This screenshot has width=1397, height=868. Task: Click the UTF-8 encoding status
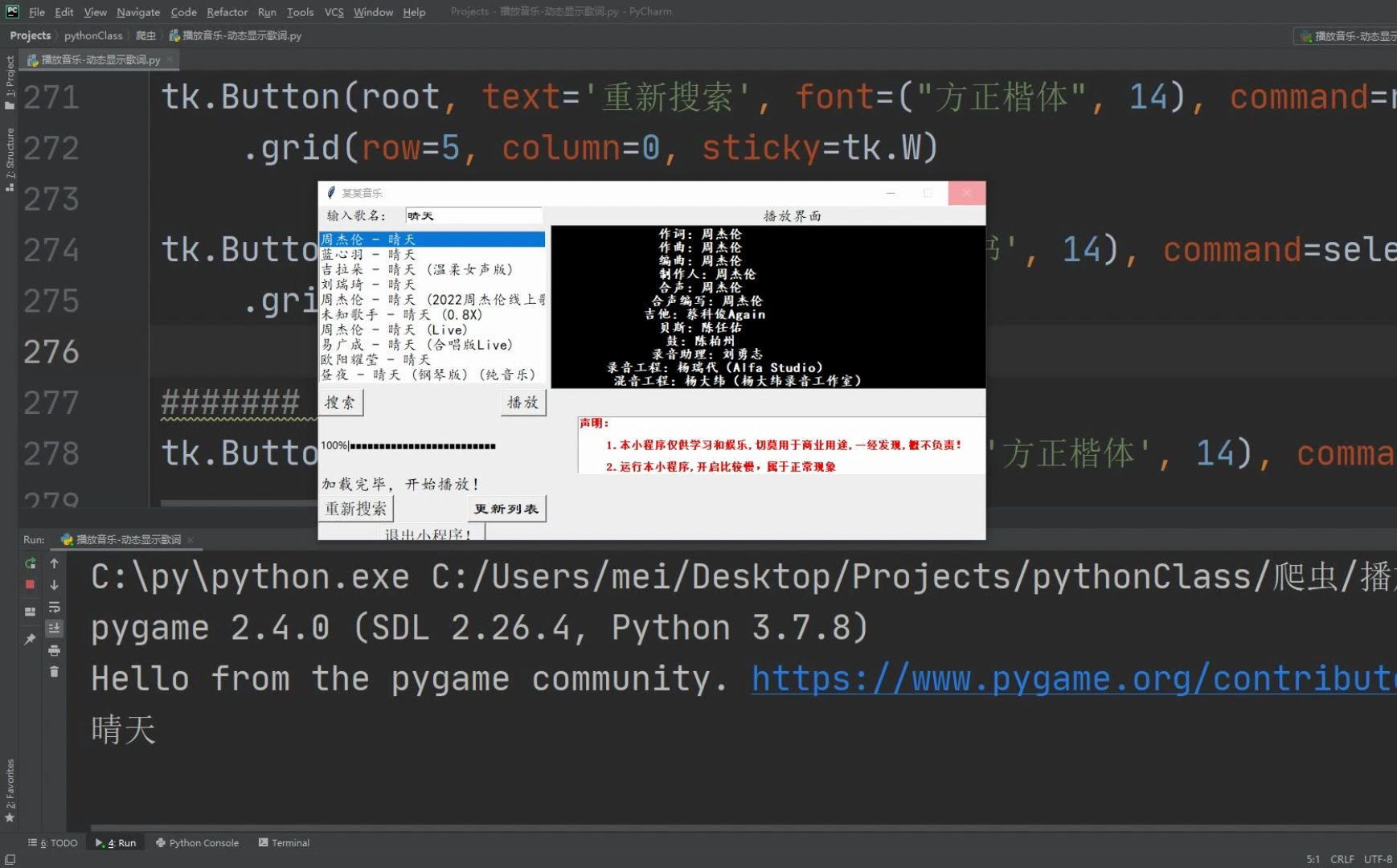pyautogui.click(x=1378, y=859)
